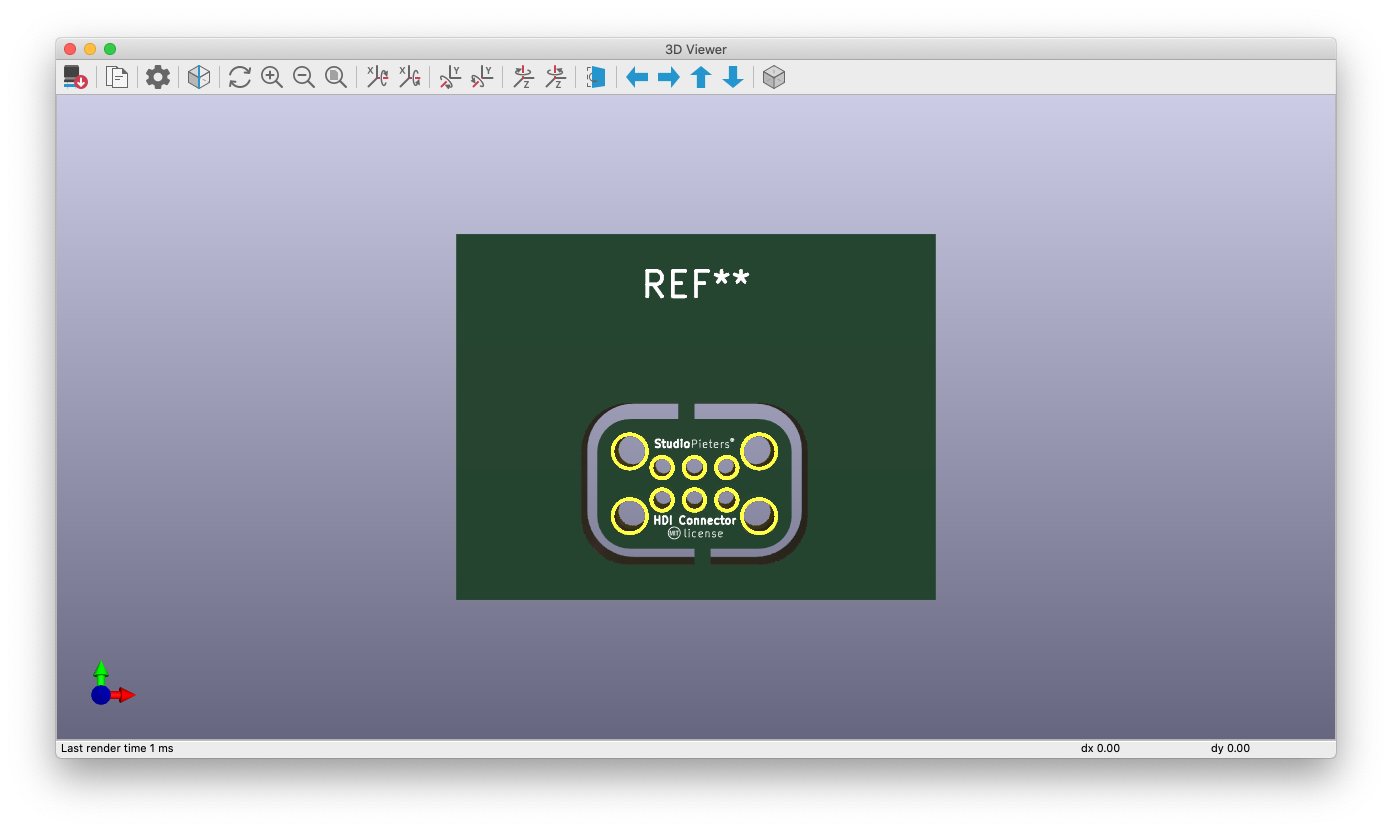The width and height of the screenshot is (1392, 832).
Task: Move board up with blue arrow
Action: point(701,77)
